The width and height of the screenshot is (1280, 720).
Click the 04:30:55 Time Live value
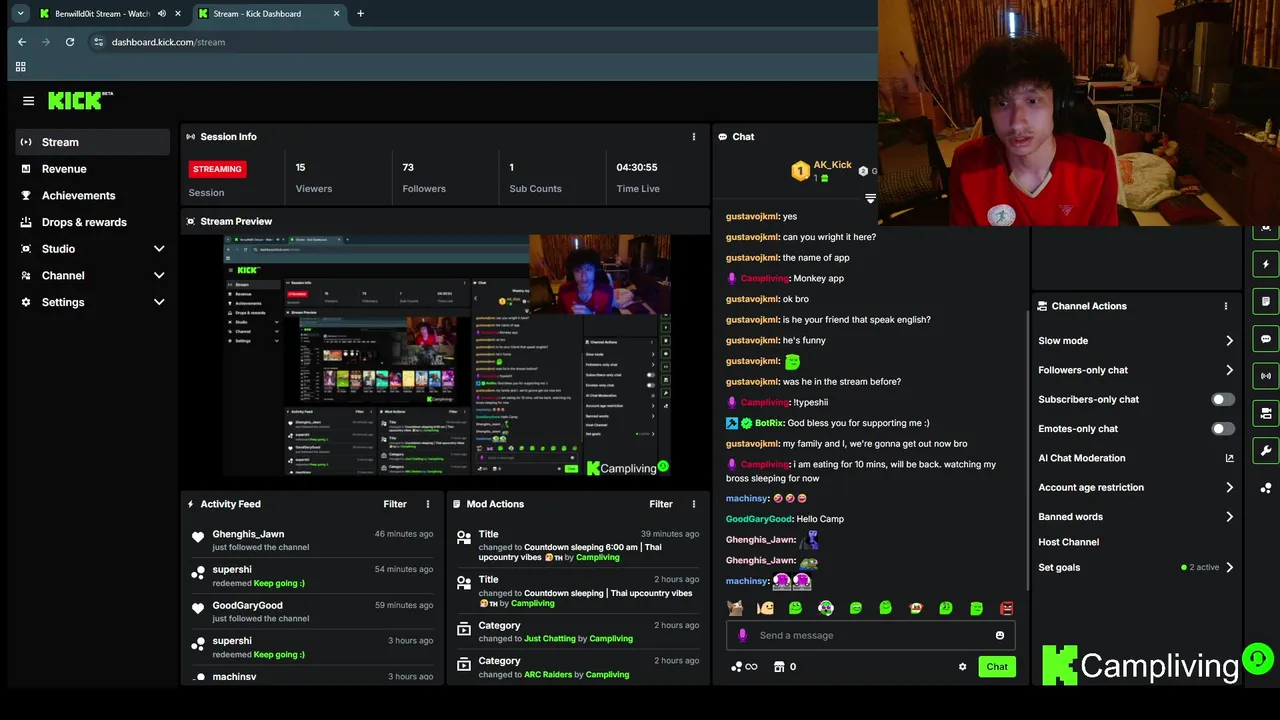coord(637,168)
